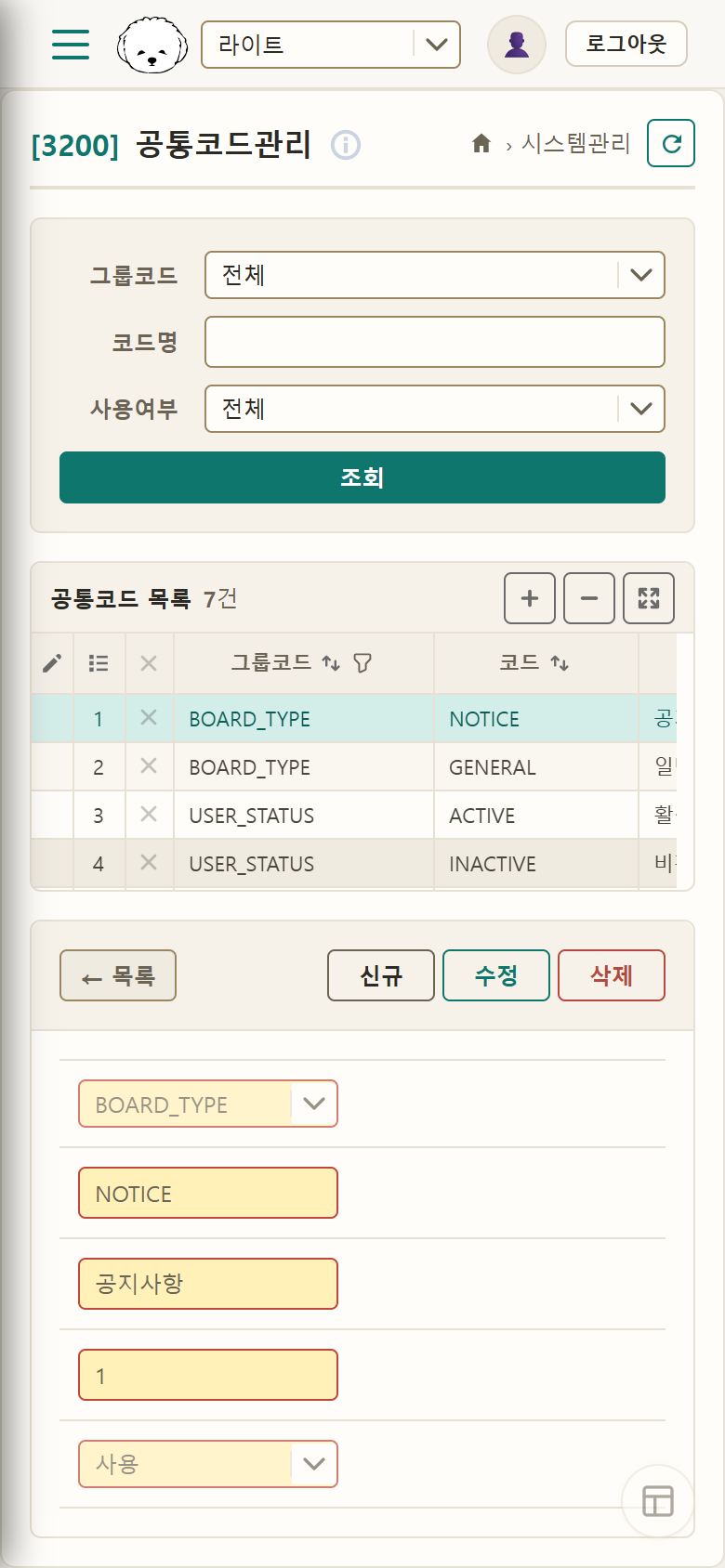The height and width of the screenshot is (1568, 725).
Task: Click the X delete column header
Action: [x=149, y=663]
